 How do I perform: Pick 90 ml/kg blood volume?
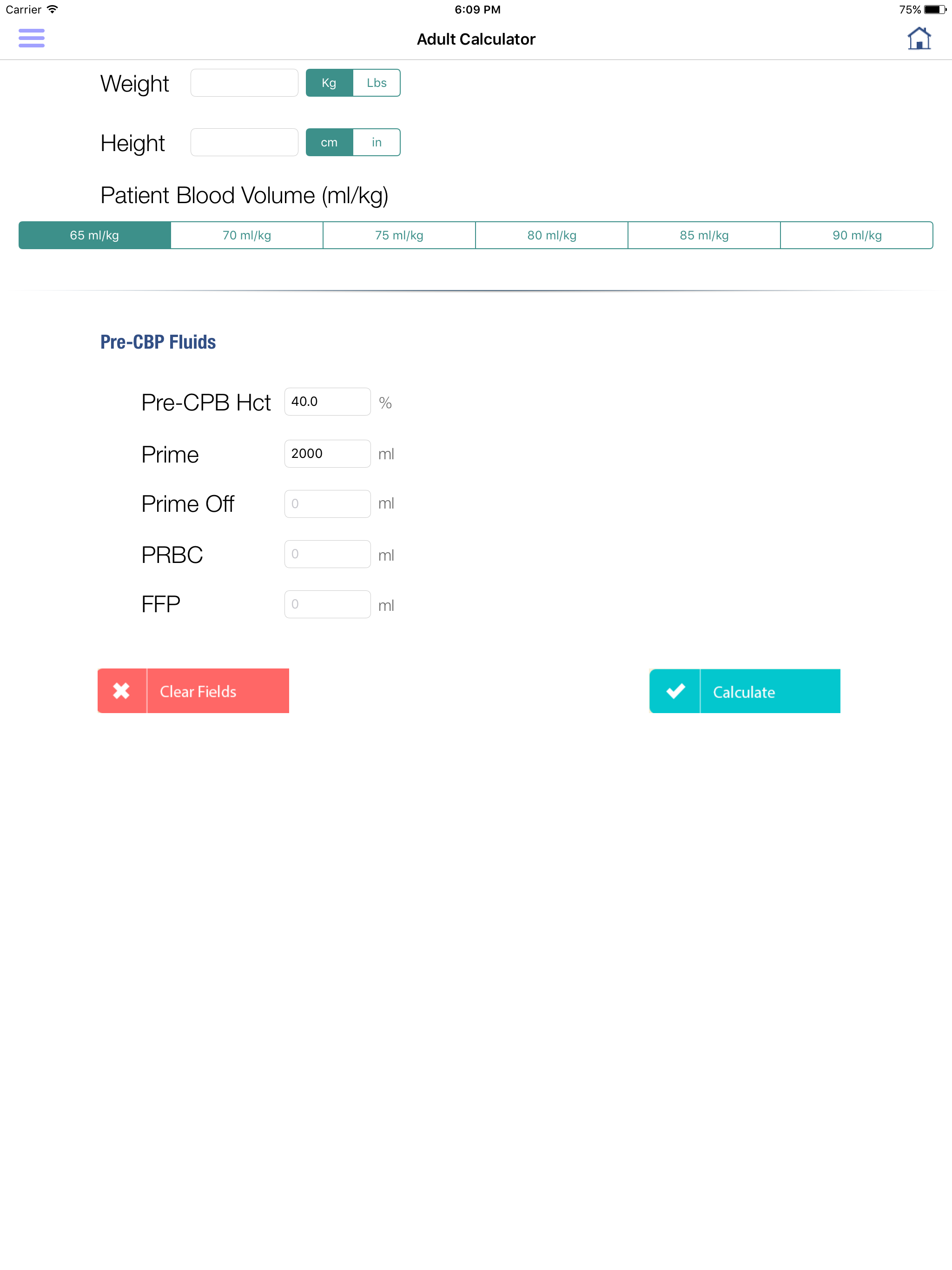click(x=857, y=235)
